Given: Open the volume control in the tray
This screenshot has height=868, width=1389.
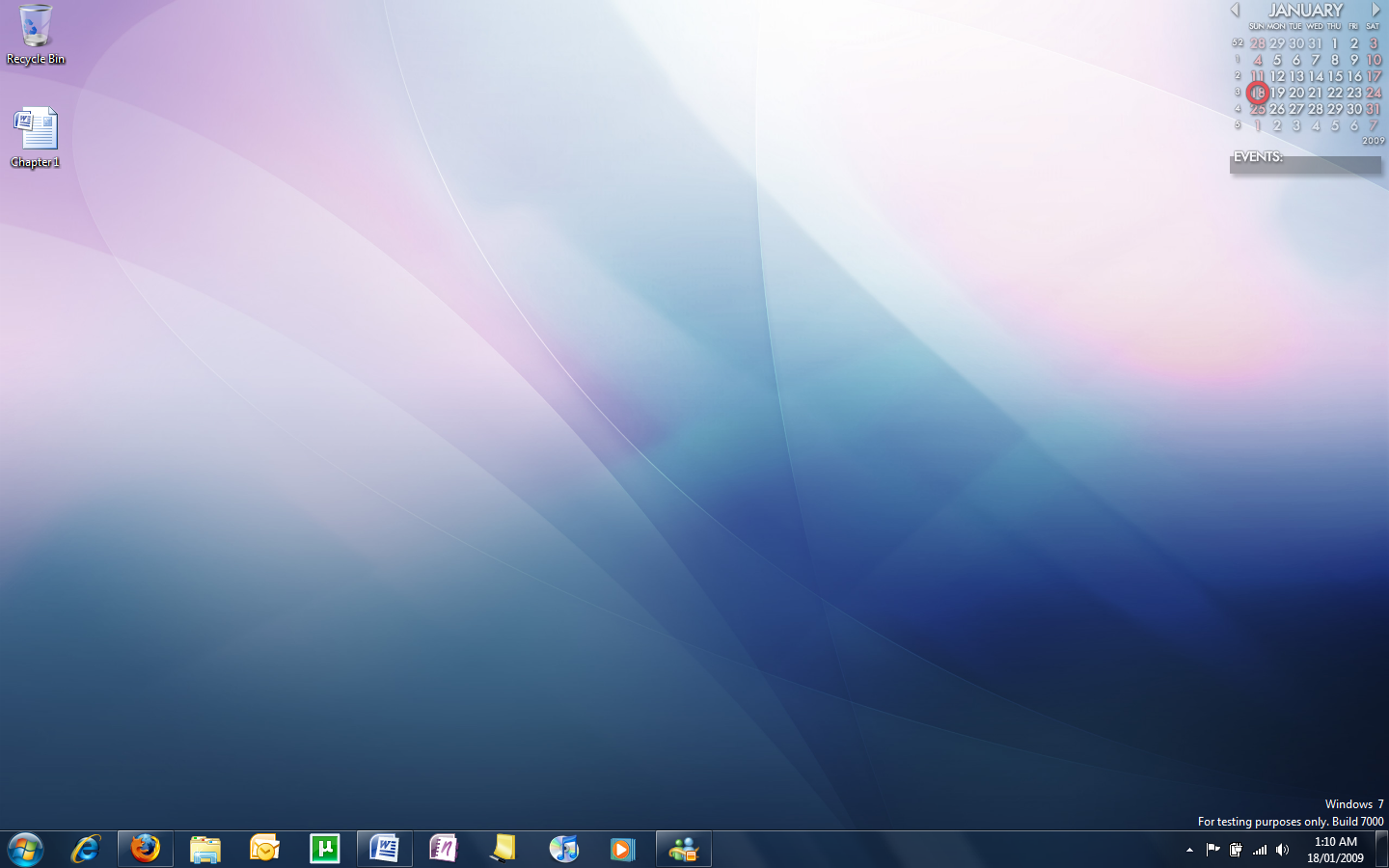Looking at the screenshot, I should click(x=1282, y=850).
